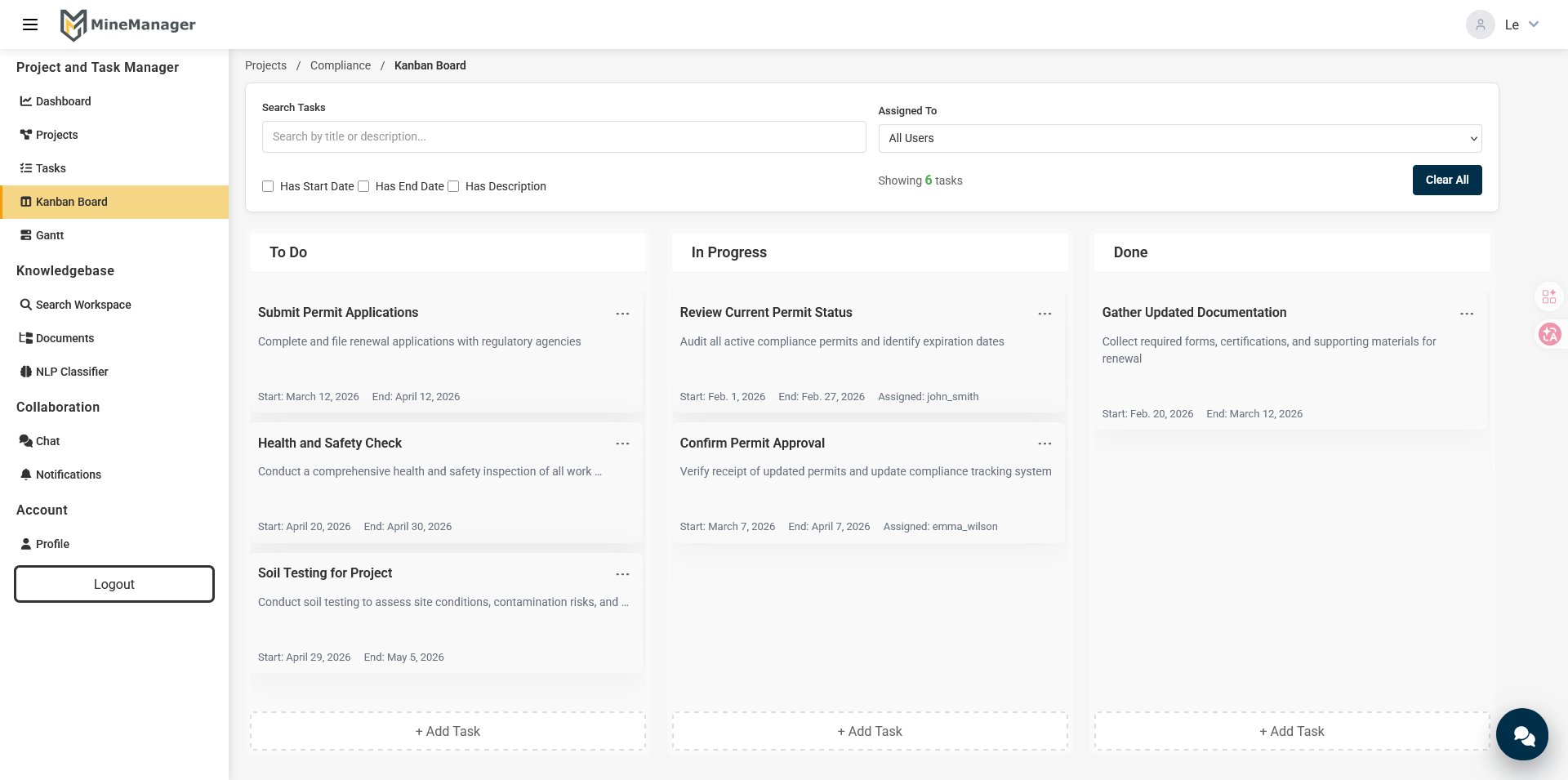Open options menu for Health and Safety Check
This screenshot has height=780, width=1568.
(x=622, y=443)
